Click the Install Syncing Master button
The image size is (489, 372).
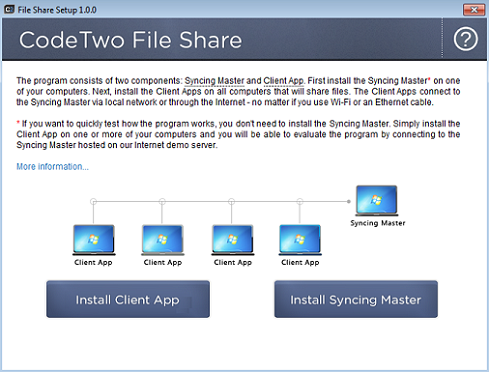(356, 299)
